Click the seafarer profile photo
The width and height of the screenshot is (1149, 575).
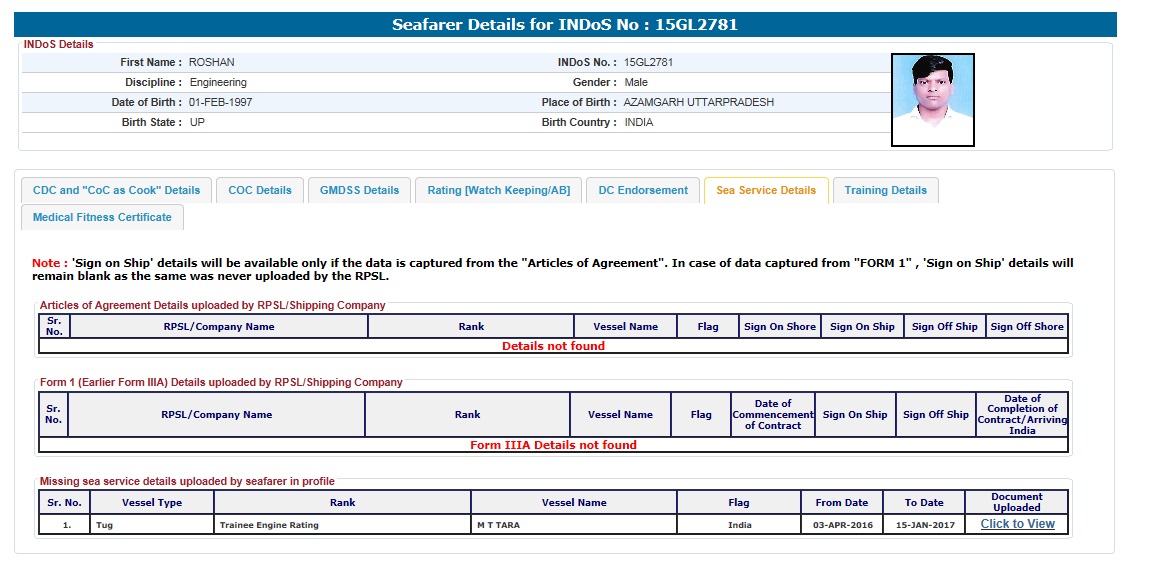(x=932, y=100)
